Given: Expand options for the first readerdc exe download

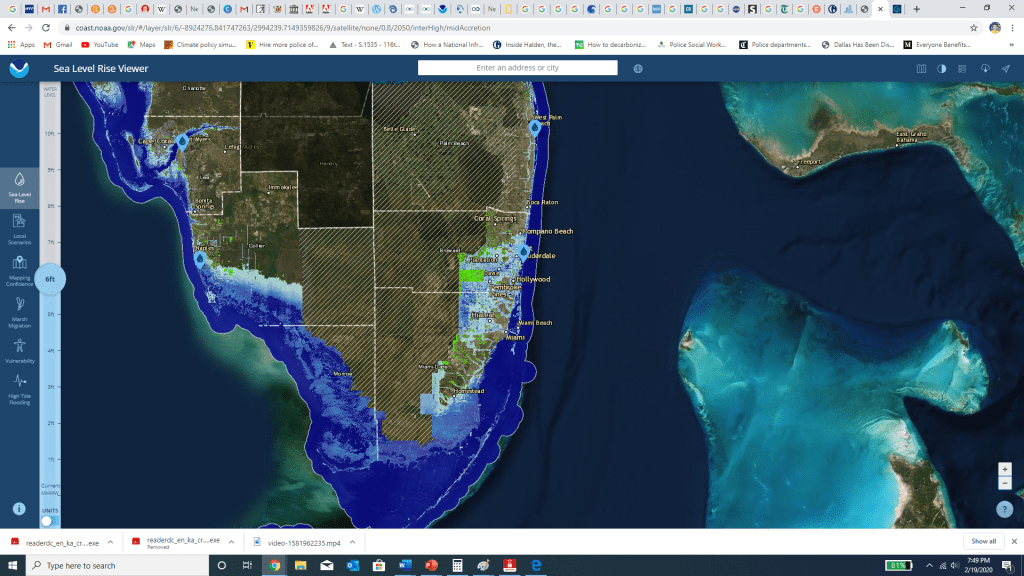Looking at the screenshot, I should point(108,541).
